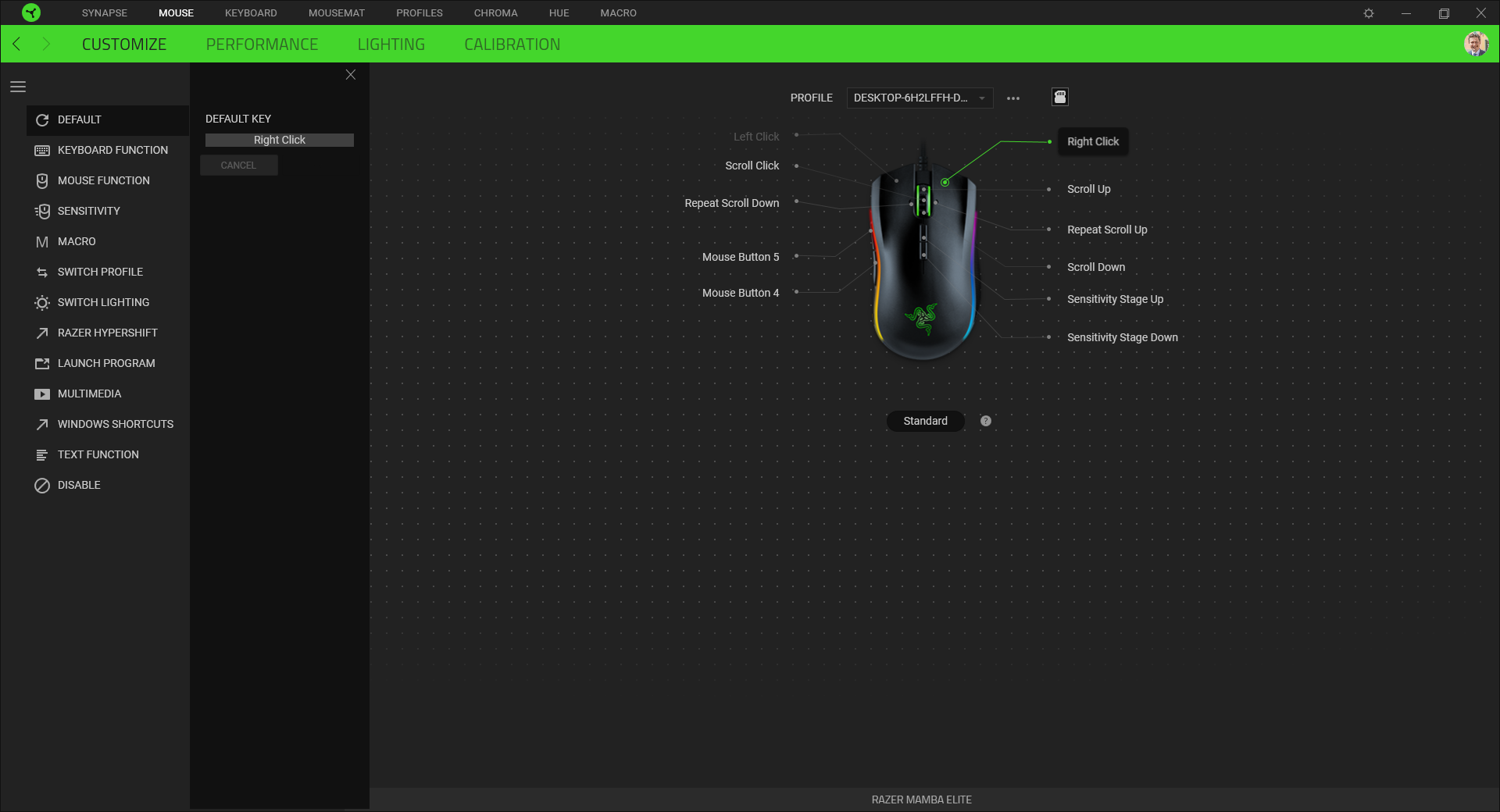This screenshot has width=1500, height=812.
Task: Open the Chroma tab
Action: 496,13
